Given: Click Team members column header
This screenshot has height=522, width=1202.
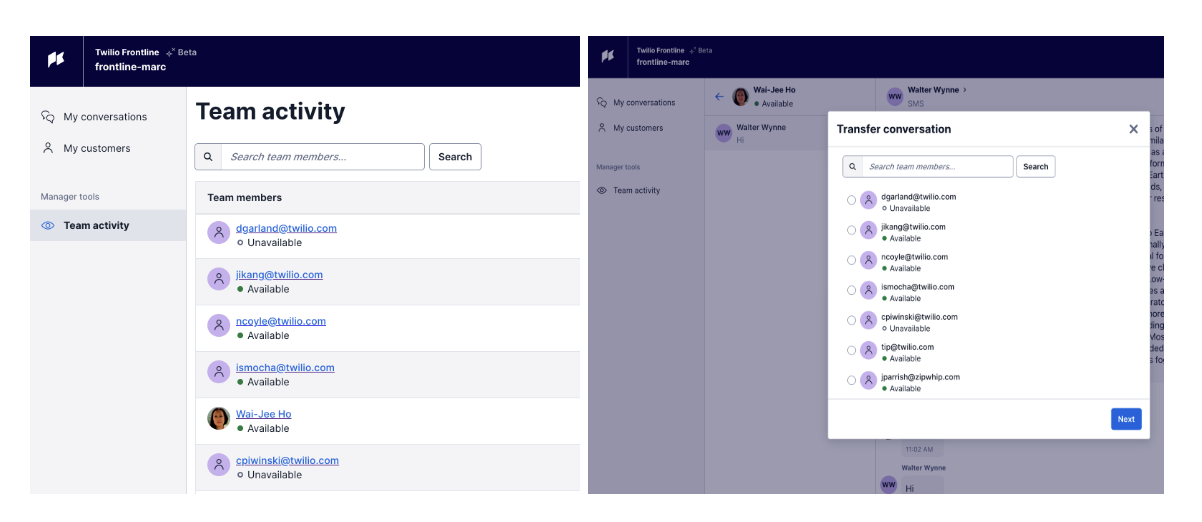Looking at the screenshot, I should coord(245,197).
